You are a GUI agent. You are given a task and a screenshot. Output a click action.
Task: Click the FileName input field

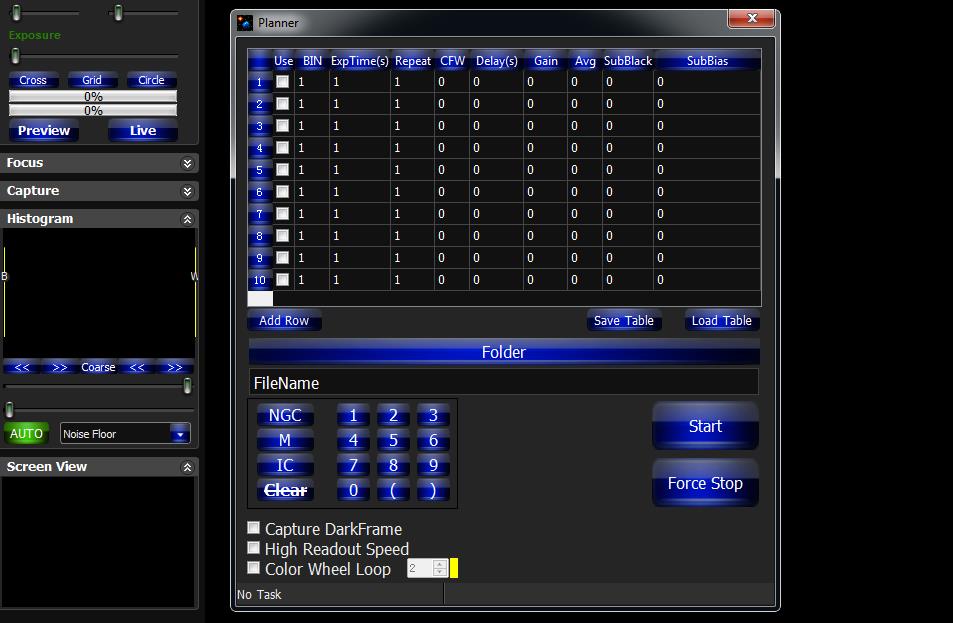[504, 383]
